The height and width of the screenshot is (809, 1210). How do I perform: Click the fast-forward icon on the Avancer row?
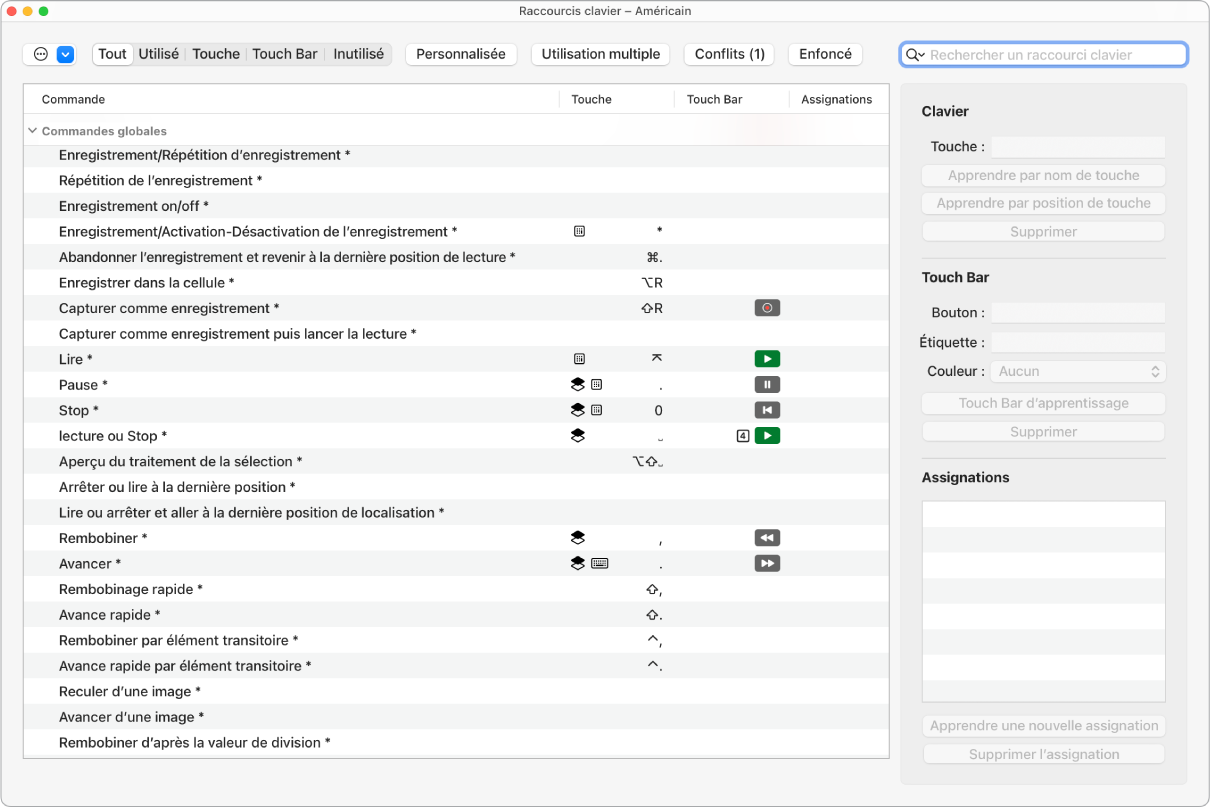[767, 563]
